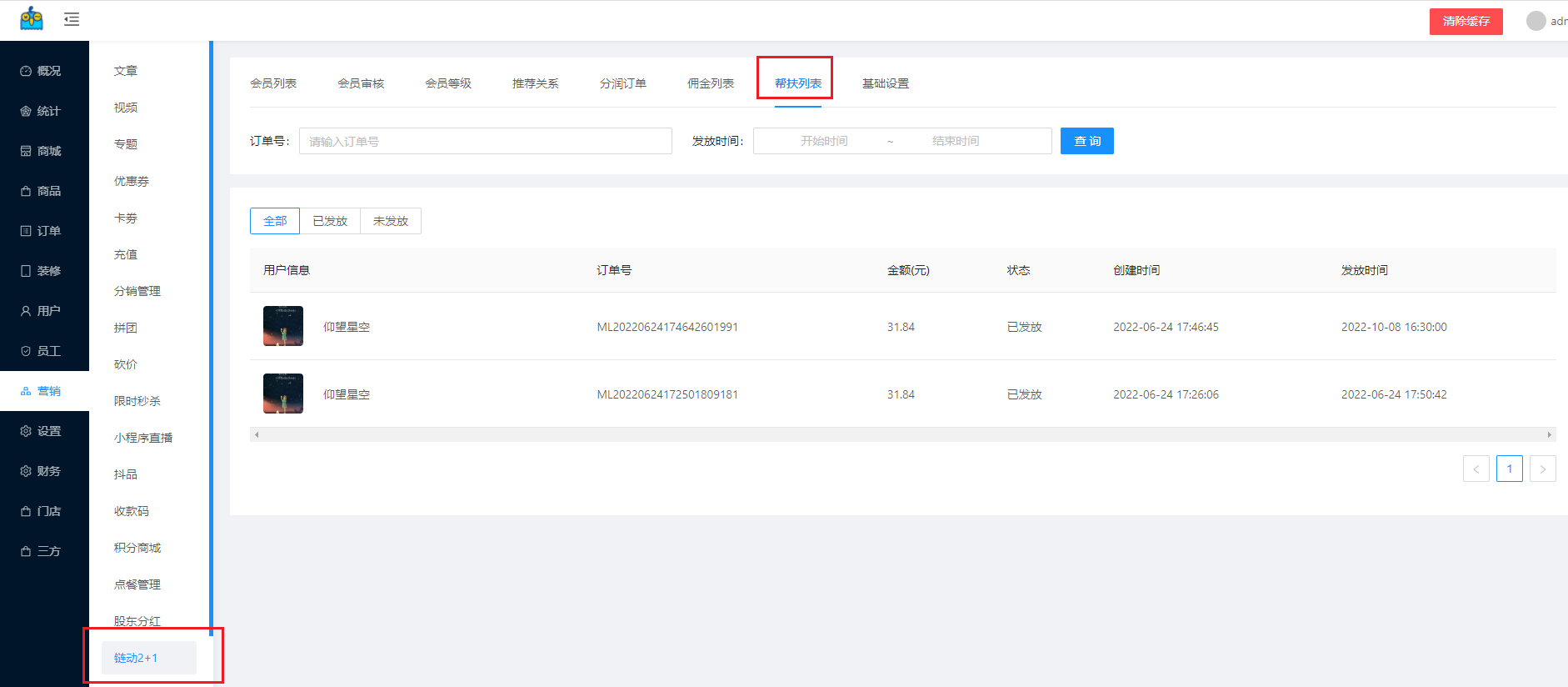Click the 订单号 order number input field

coord(485,141)
